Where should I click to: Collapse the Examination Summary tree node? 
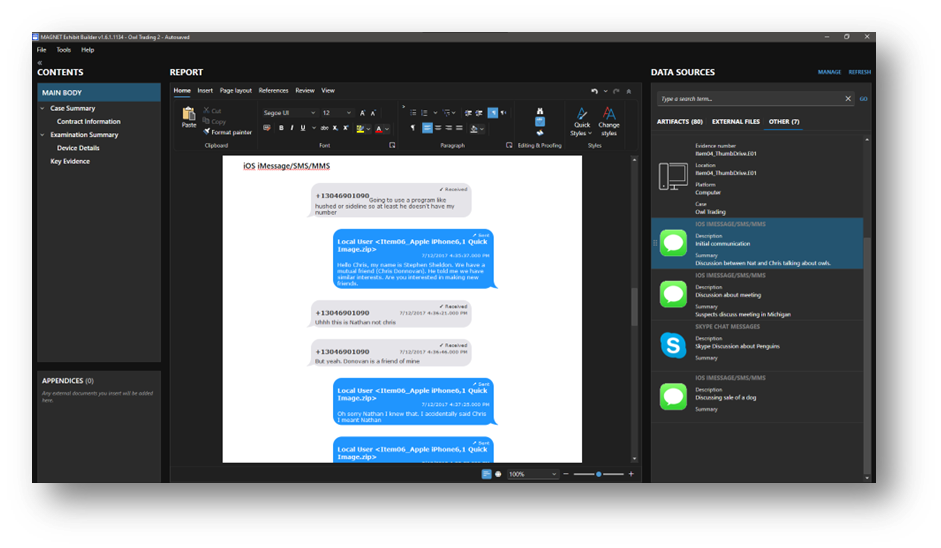[43, 135]
